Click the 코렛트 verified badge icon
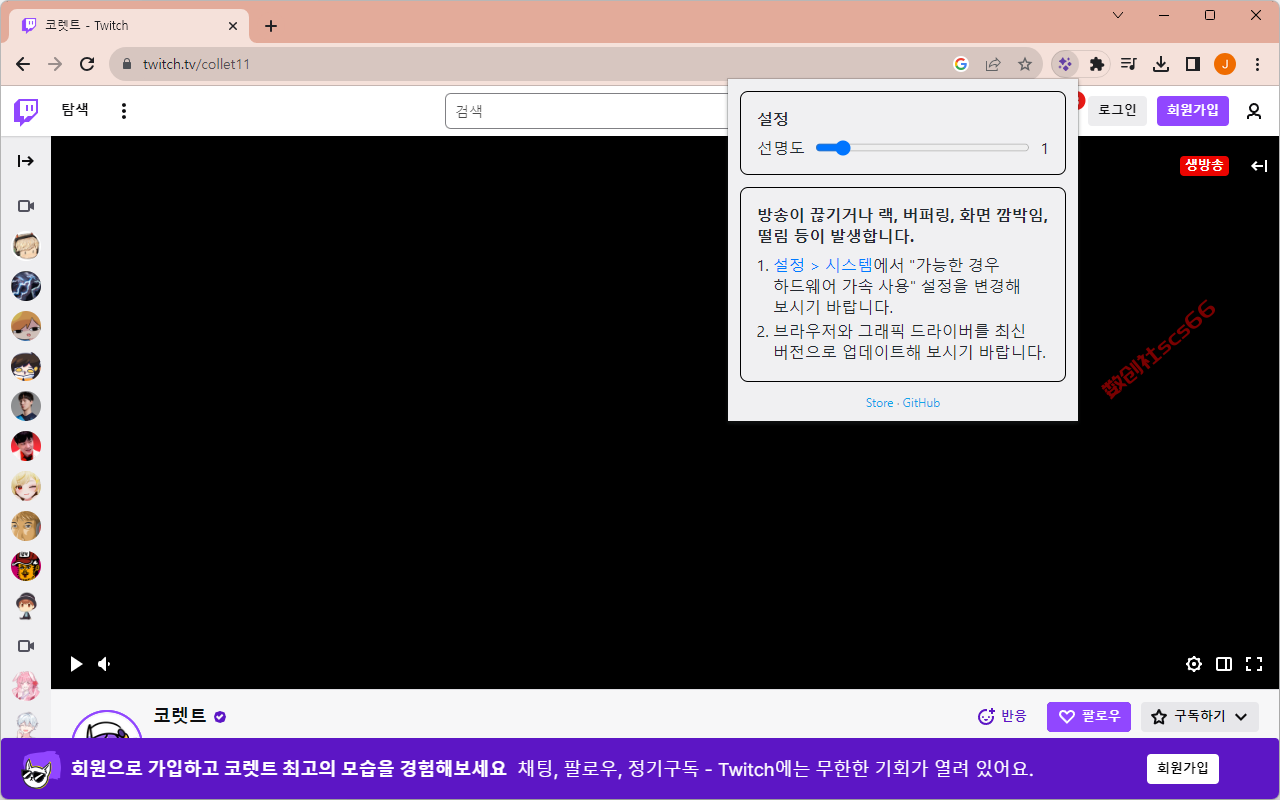This screenshot has width=1280, height=800. 220,716
